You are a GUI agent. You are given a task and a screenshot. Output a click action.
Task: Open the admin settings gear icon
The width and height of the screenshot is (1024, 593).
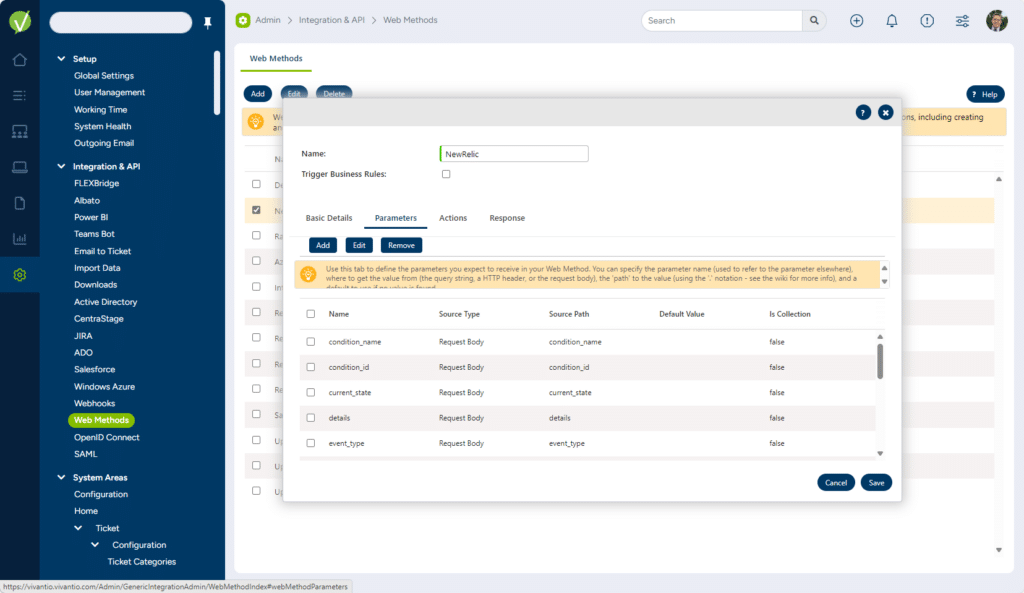coord(19,275)
